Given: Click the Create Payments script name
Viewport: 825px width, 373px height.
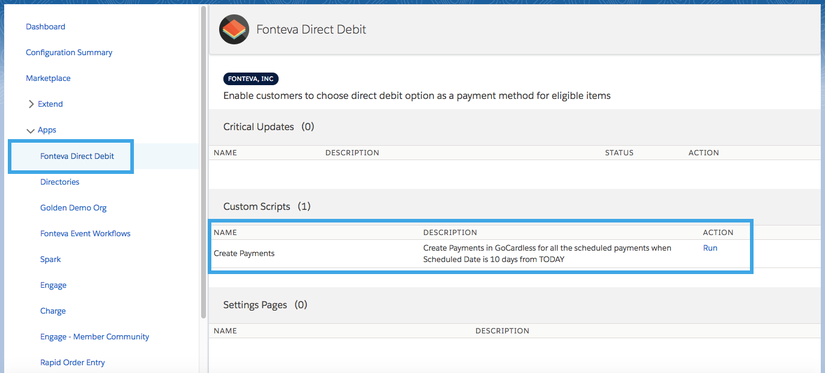Looking at the screenshot, I should [244, 253].
